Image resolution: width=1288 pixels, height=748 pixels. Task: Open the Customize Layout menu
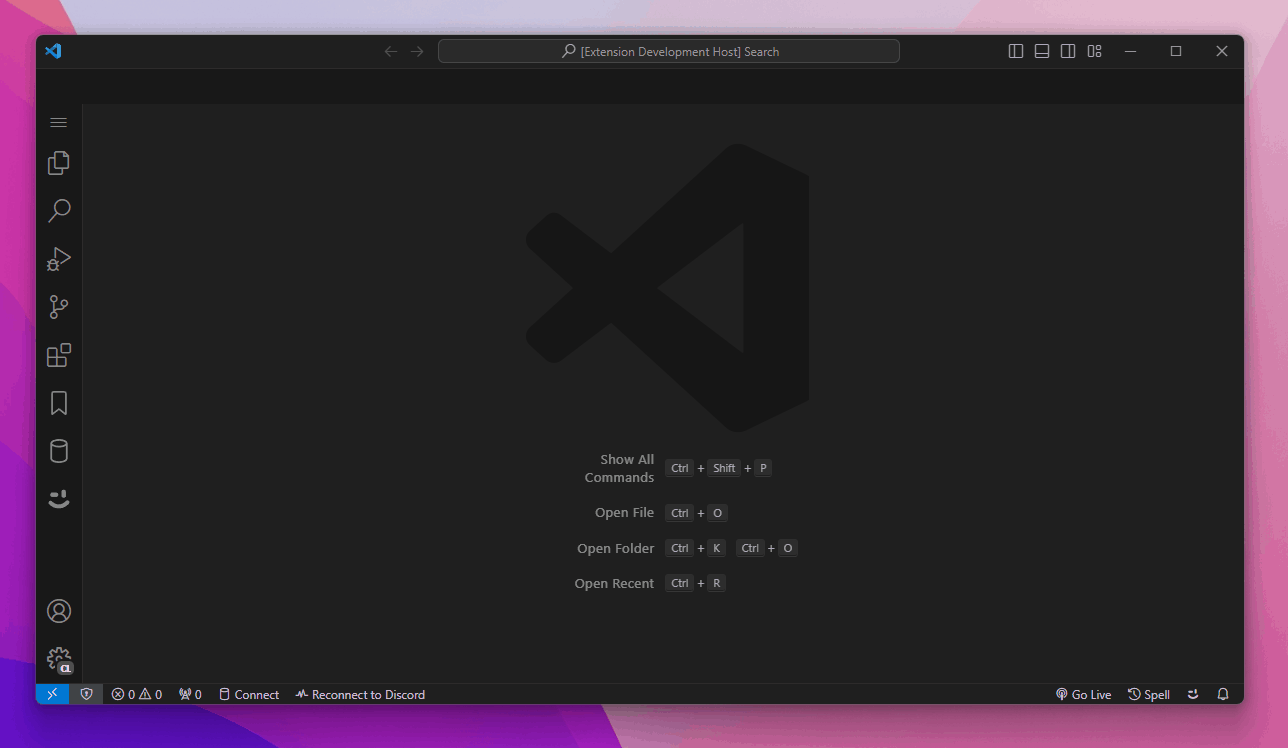[x=1094, y=51]
